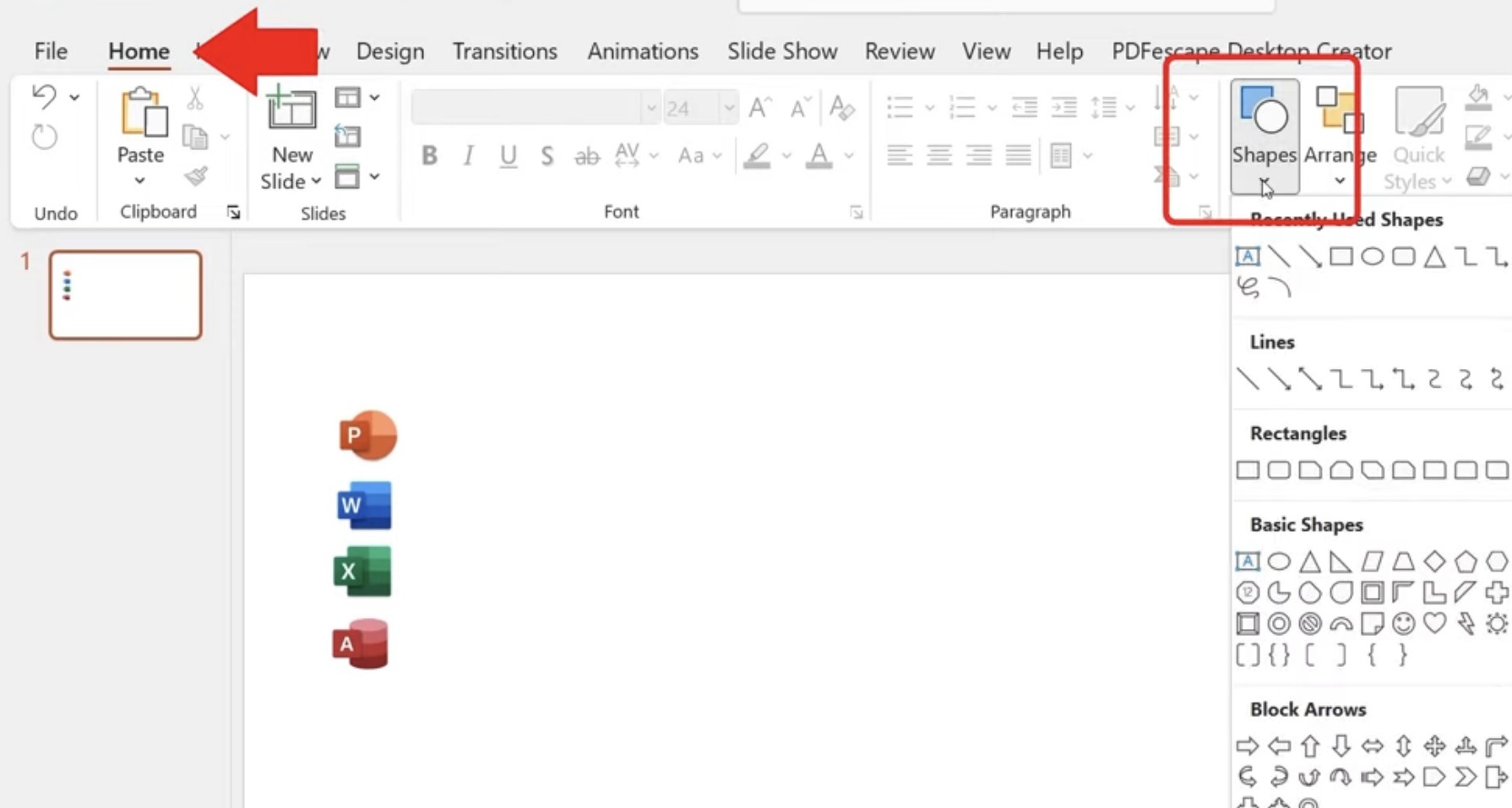The height and width of the screenshot is (808, 1512).
Task: Select the Word logo on slide
Action: pyautogui.click(x=364, y=505)
